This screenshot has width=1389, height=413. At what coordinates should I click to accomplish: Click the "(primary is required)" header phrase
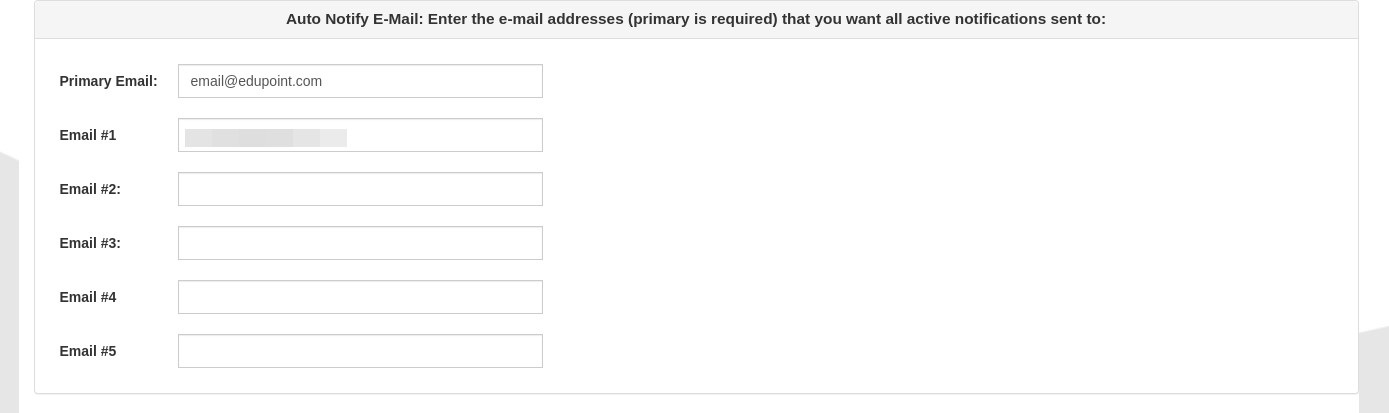(x=702, y=19)
